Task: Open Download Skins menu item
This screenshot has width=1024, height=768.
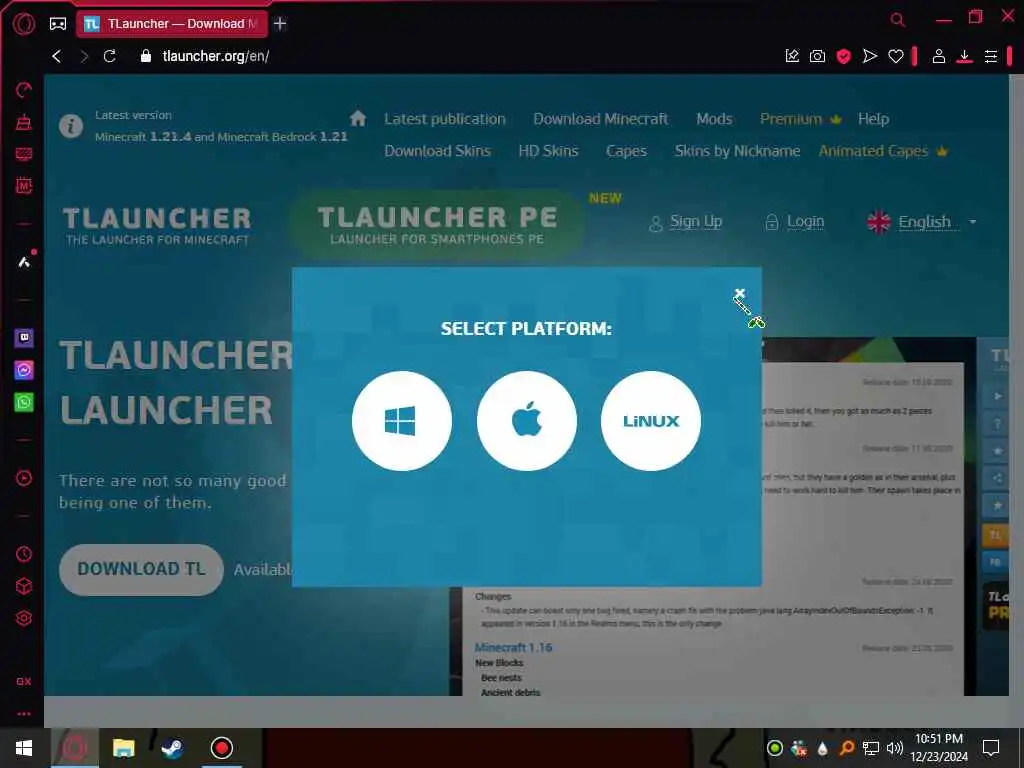Action: coord(437,151)
